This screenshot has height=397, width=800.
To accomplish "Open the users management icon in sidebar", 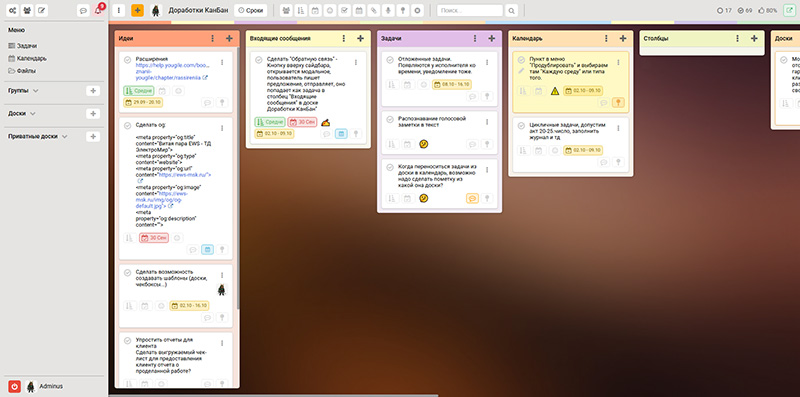I will coord(27,10).
